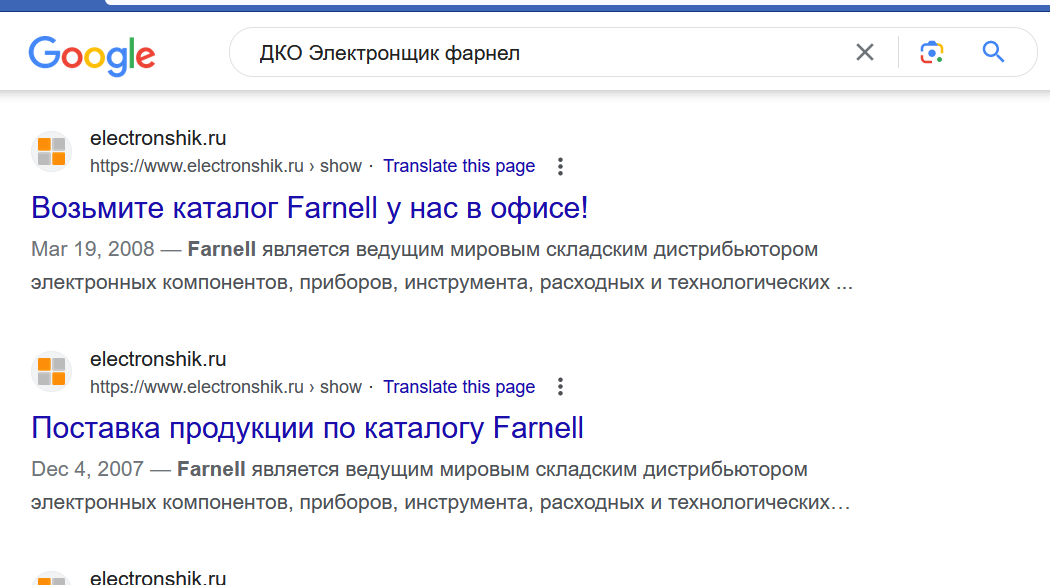Click first result's electronshik.ru site name
The image size is (1050, 585).
tap(158, 138)
